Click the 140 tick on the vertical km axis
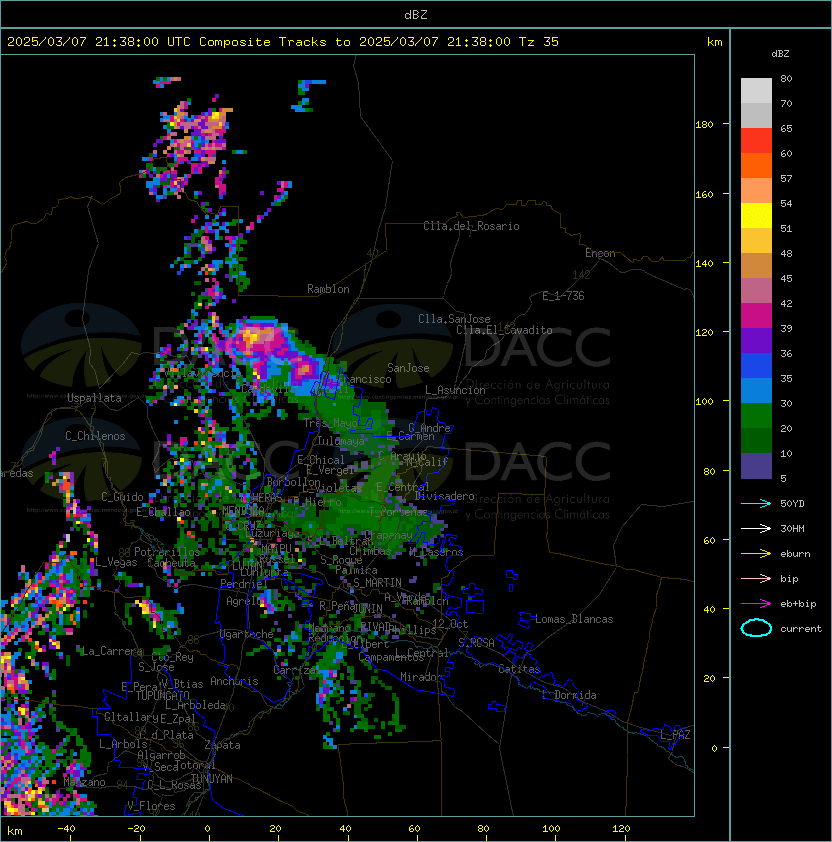This screenshot has width=832, height=842. pos(704,264)
